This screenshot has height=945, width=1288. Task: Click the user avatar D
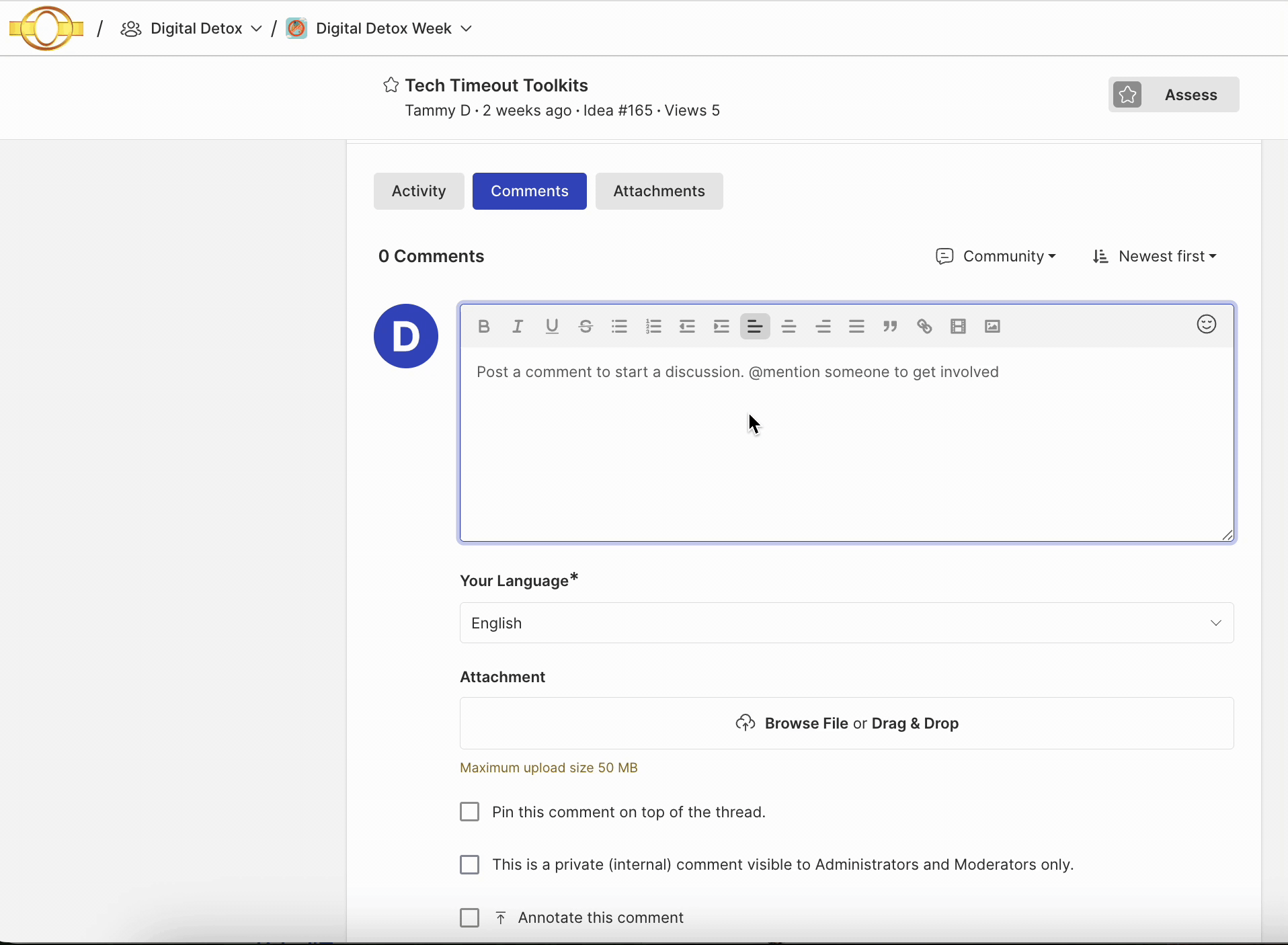point(406,336)
